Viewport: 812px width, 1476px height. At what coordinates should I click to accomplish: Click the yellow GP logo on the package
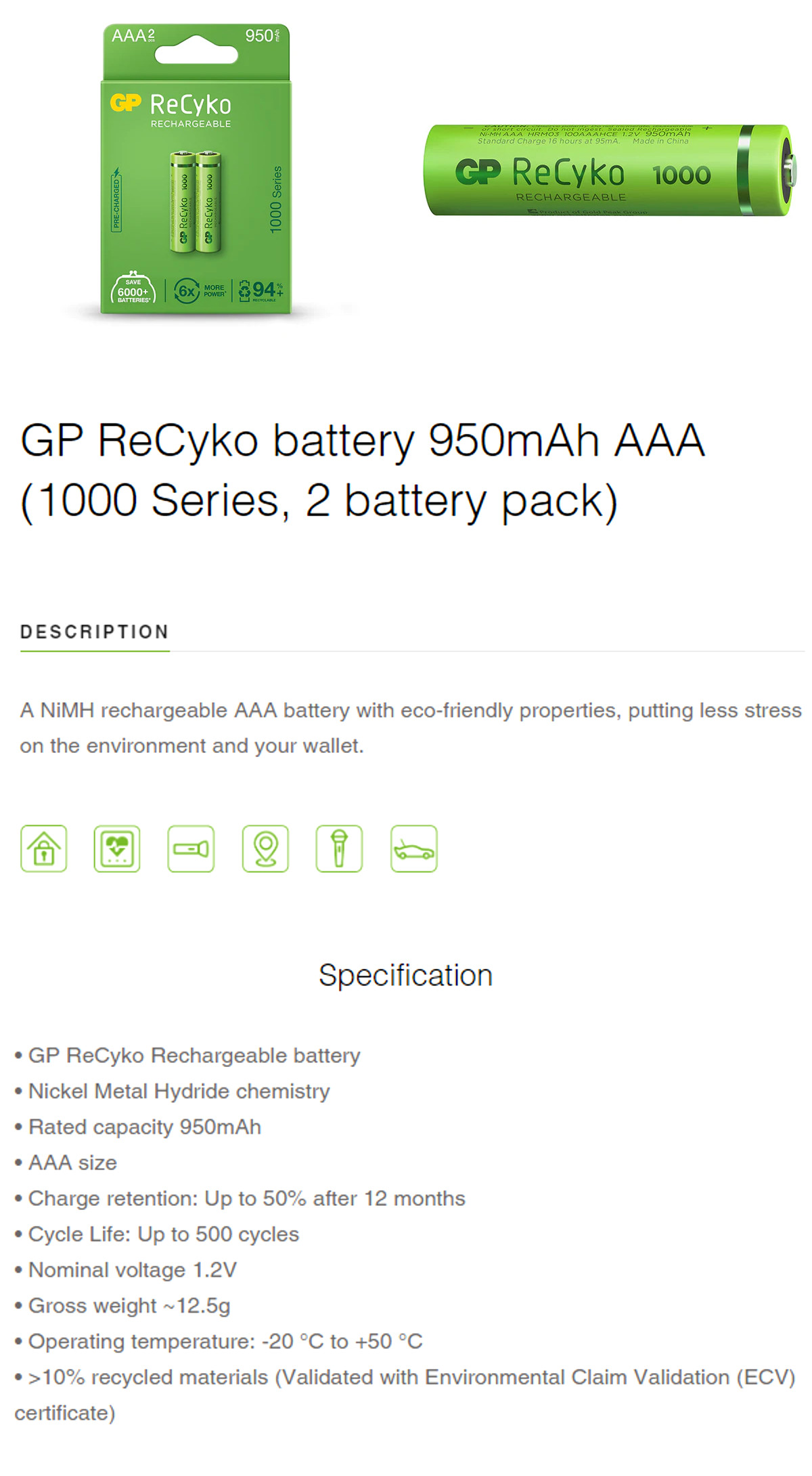click(x=126, y=103)
